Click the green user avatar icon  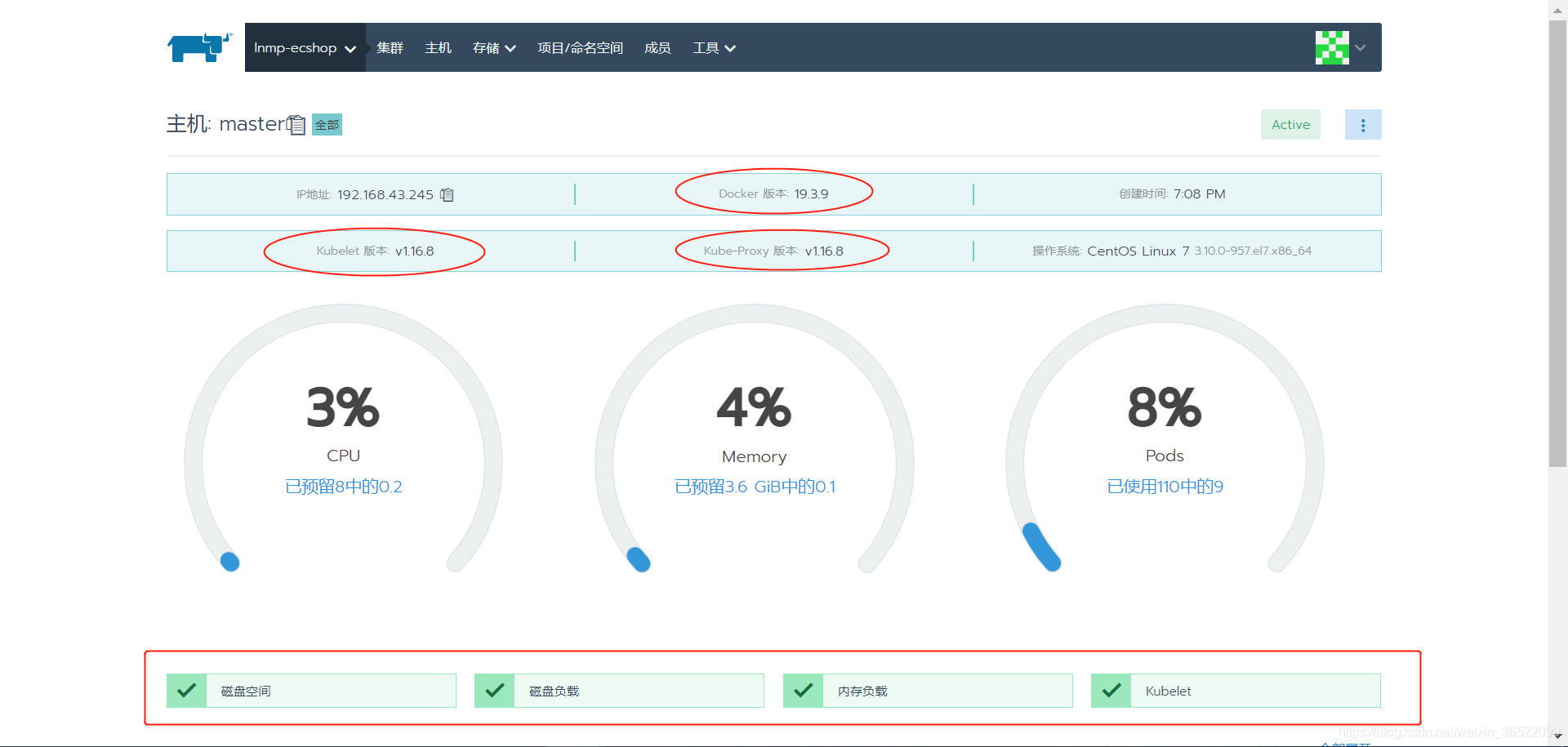pos(1332,47)
